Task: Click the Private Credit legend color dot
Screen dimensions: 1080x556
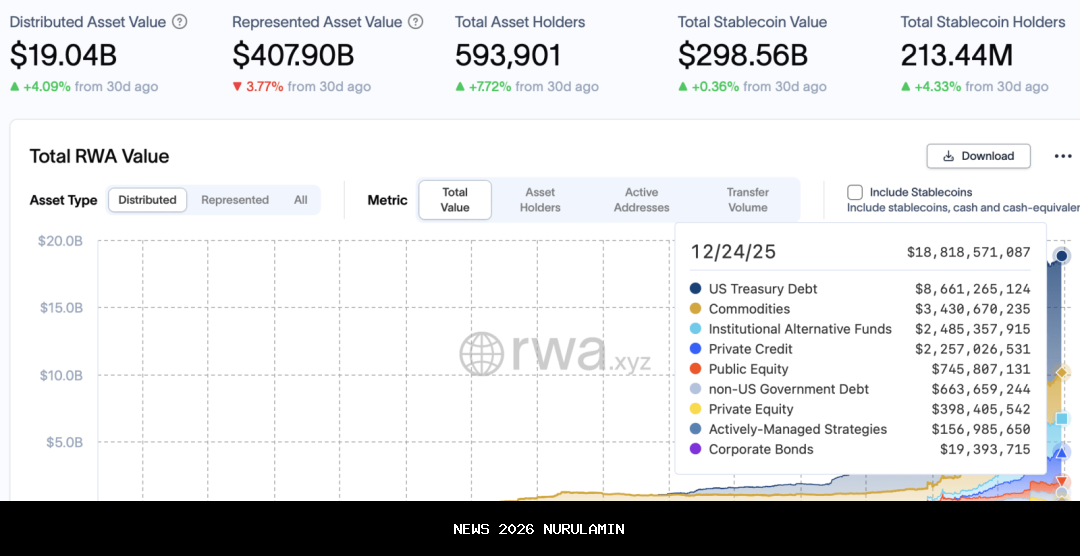Action: click(696, 349)
